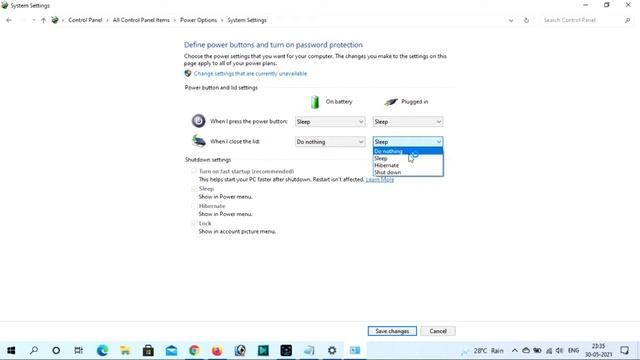Open close lid On battery dropdown

tap(330, 142)
